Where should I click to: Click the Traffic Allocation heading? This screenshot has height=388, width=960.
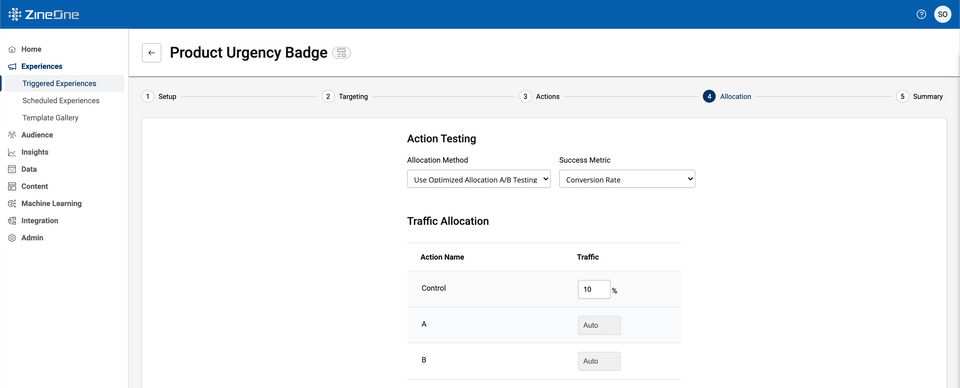pos(448,221)
